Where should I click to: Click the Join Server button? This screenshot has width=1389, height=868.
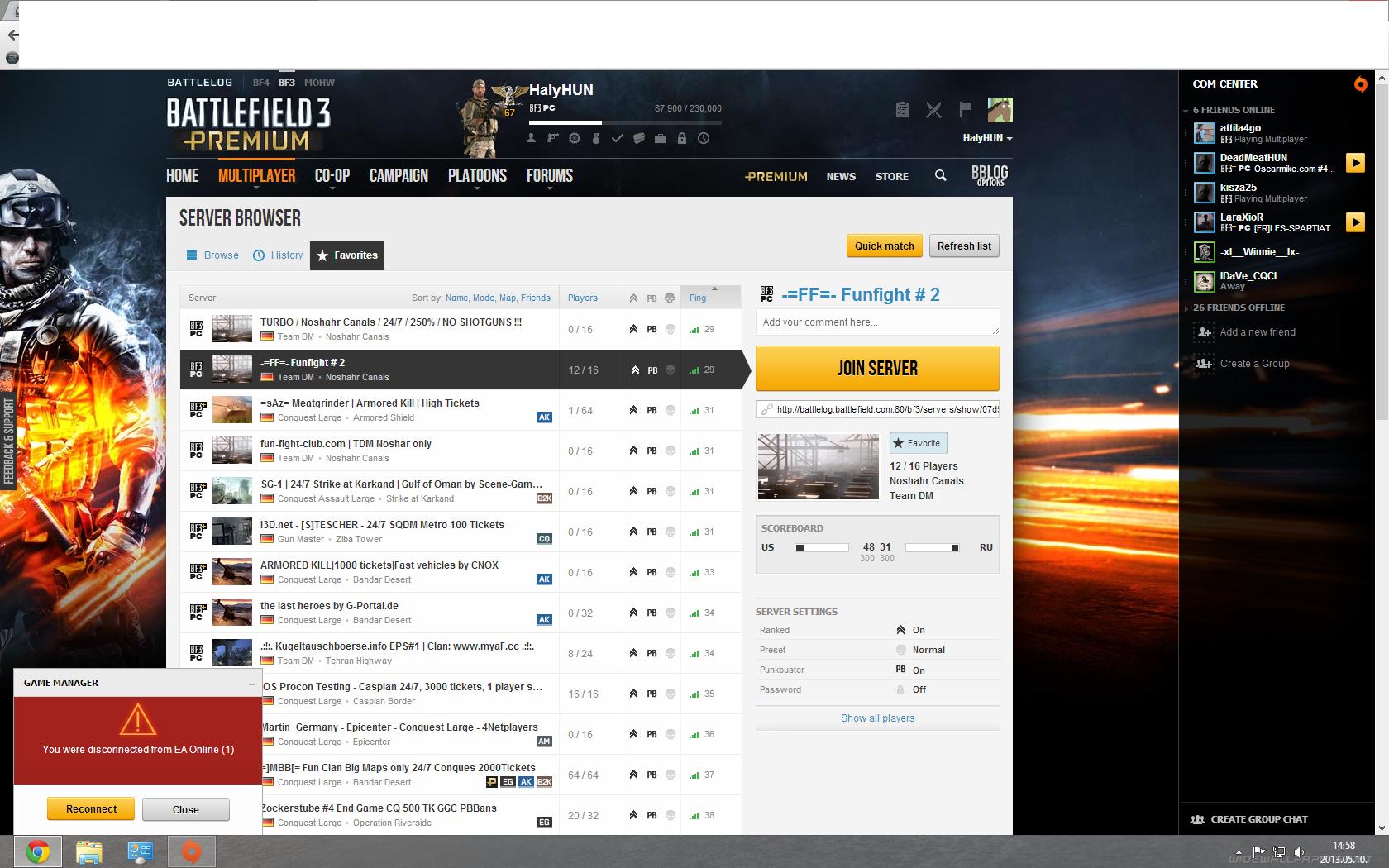coord(877,369)
